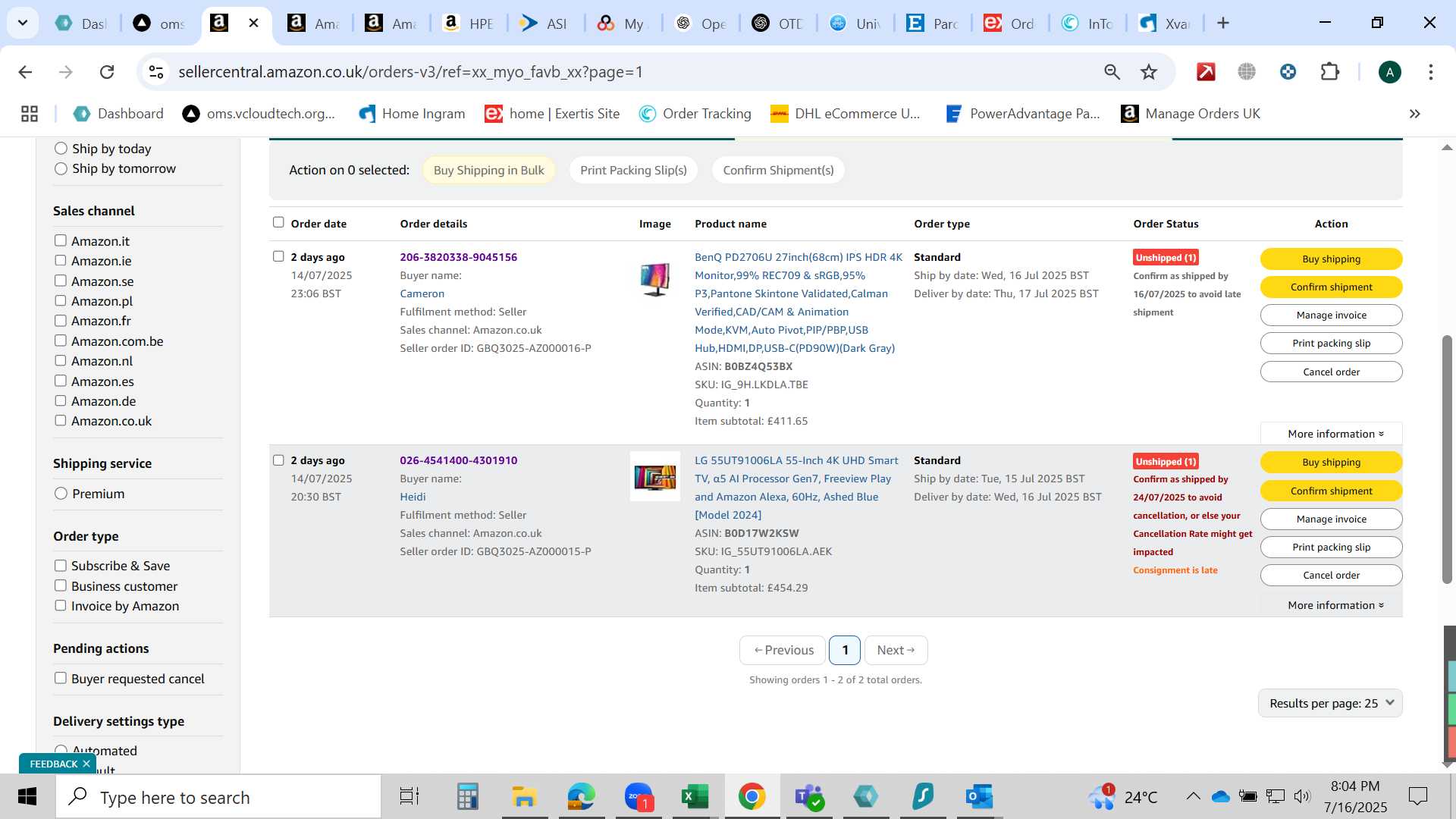
Task: Open the bookmarks apps grid icon
Action: click(30, 114)
